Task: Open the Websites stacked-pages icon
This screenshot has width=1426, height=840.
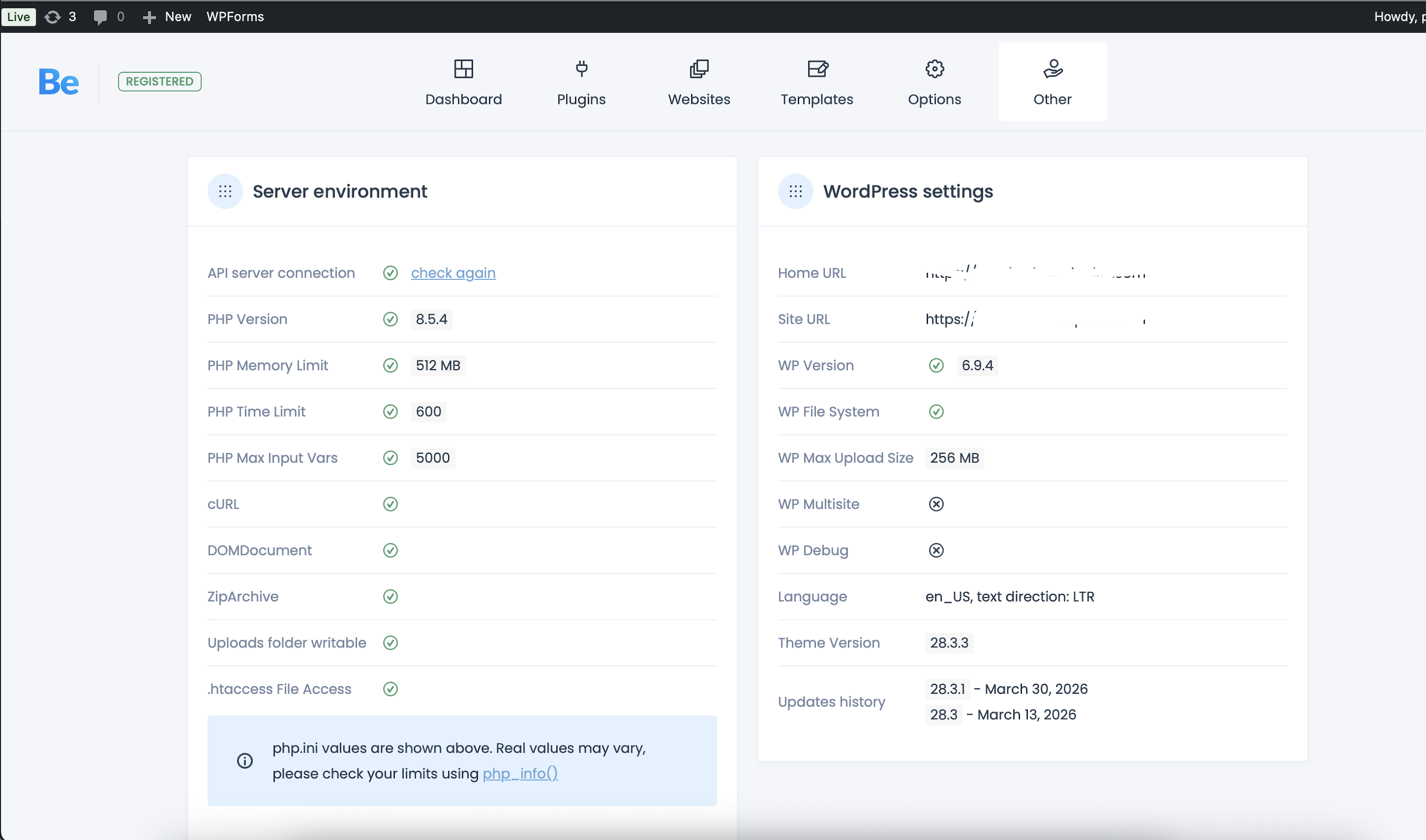Action: 699,69
